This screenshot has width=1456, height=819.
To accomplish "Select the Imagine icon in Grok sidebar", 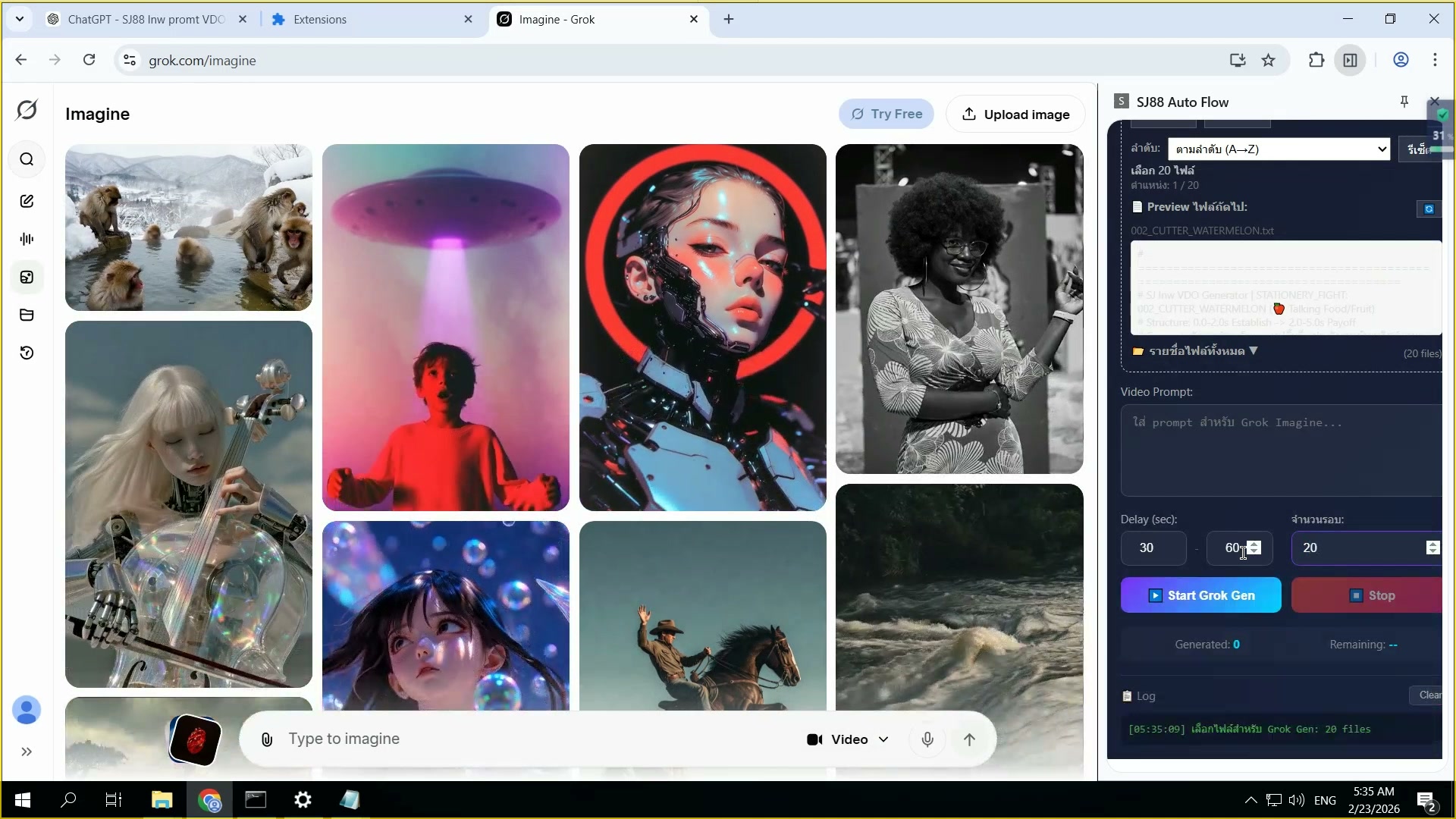I will tap(27, 278).
